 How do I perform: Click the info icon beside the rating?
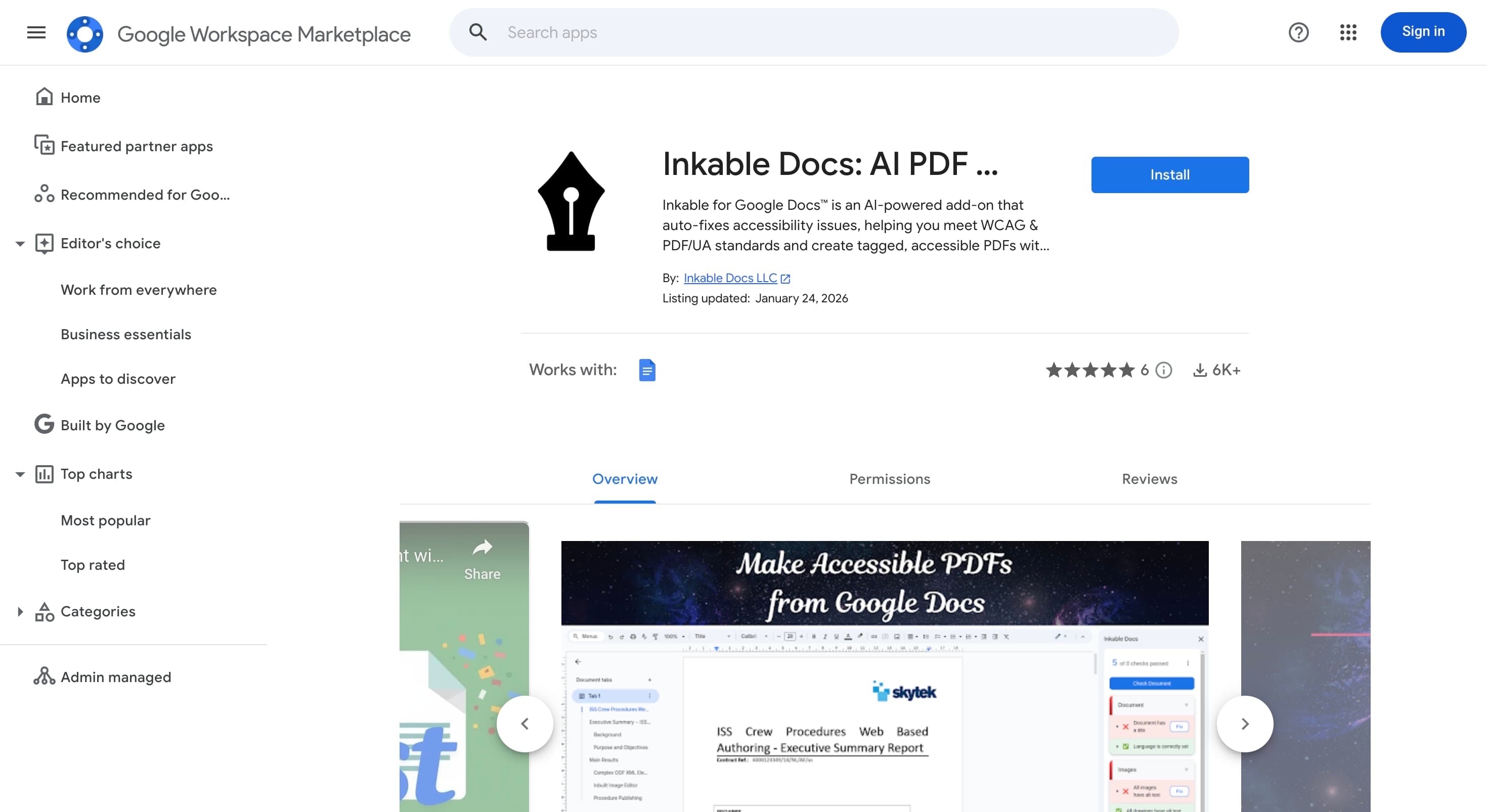(1163, 370)
